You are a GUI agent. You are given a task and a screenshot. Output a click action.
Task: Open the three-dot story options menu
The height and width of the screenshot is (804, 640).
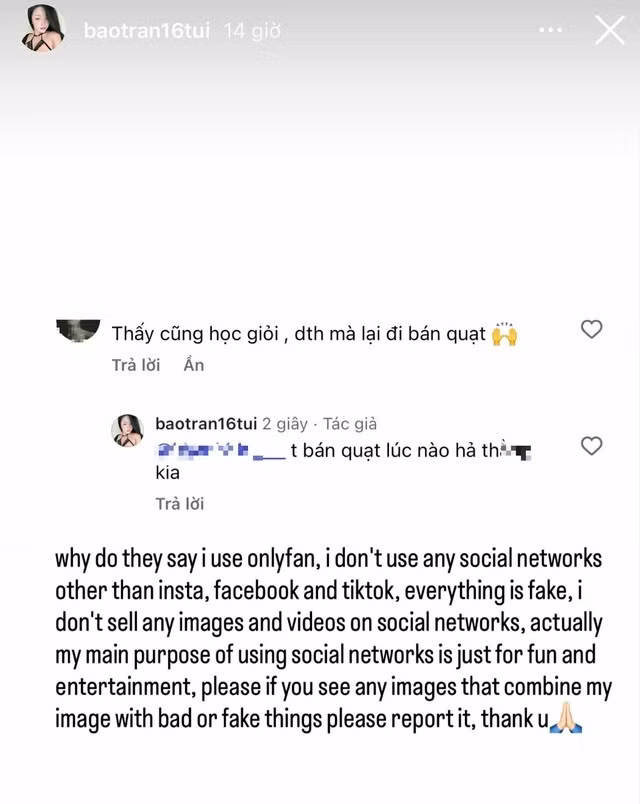point(551,31)
